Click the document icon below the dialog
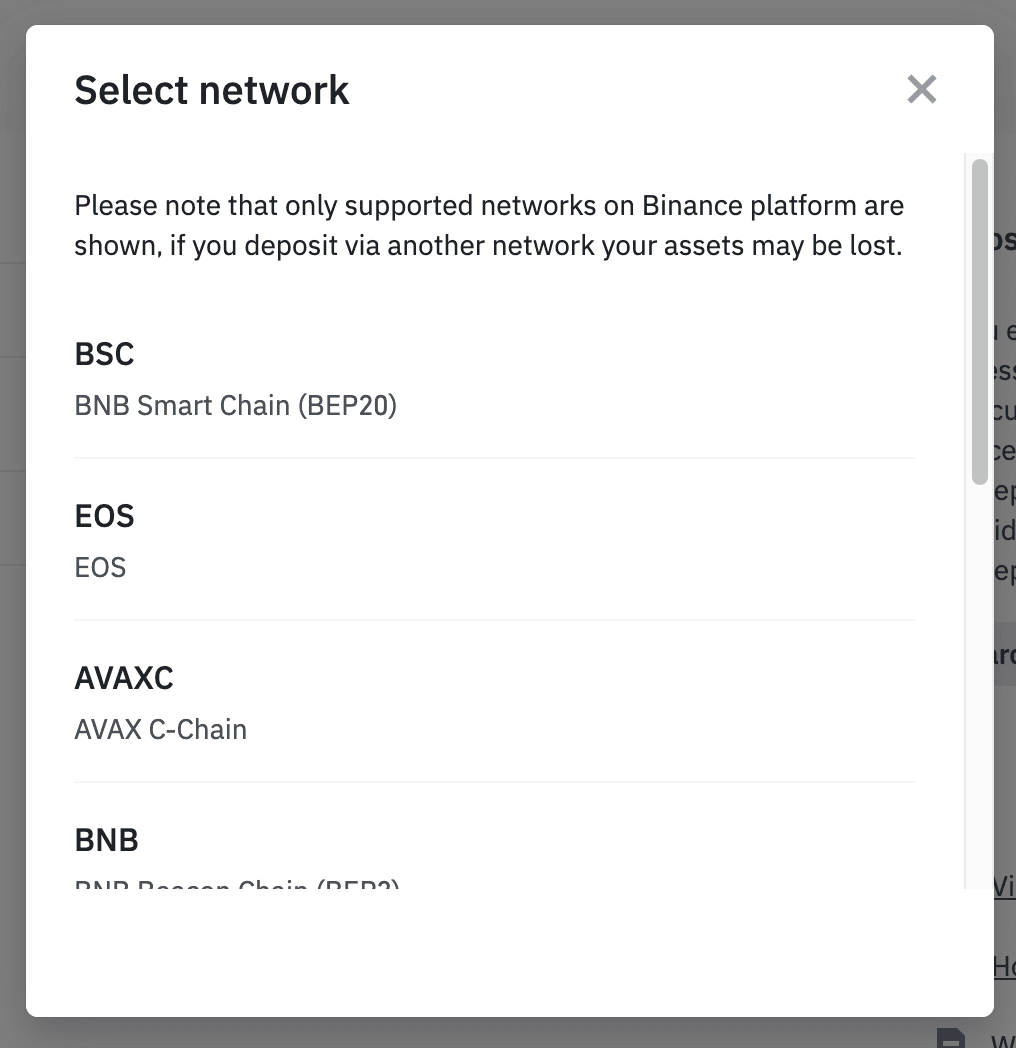Viewport: 1016px width, 1048px height. pos(951,1038)
